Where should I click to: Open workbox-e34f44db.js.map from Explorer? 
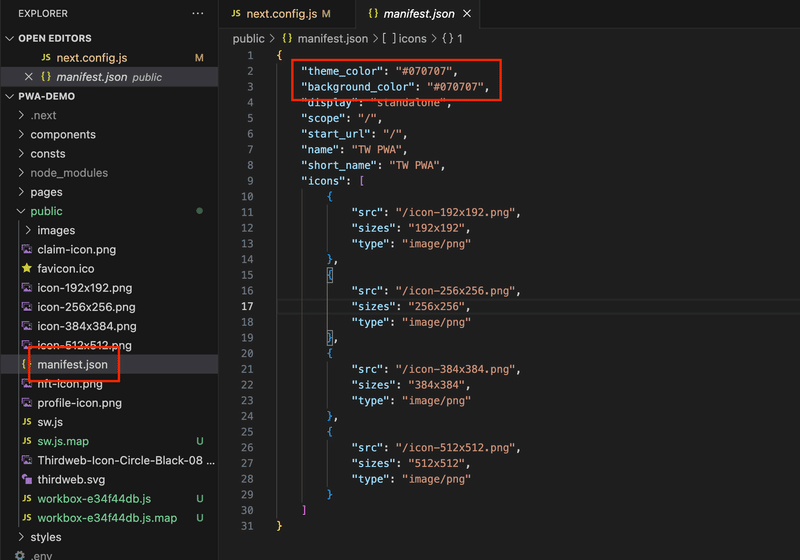tap(107, 518)
